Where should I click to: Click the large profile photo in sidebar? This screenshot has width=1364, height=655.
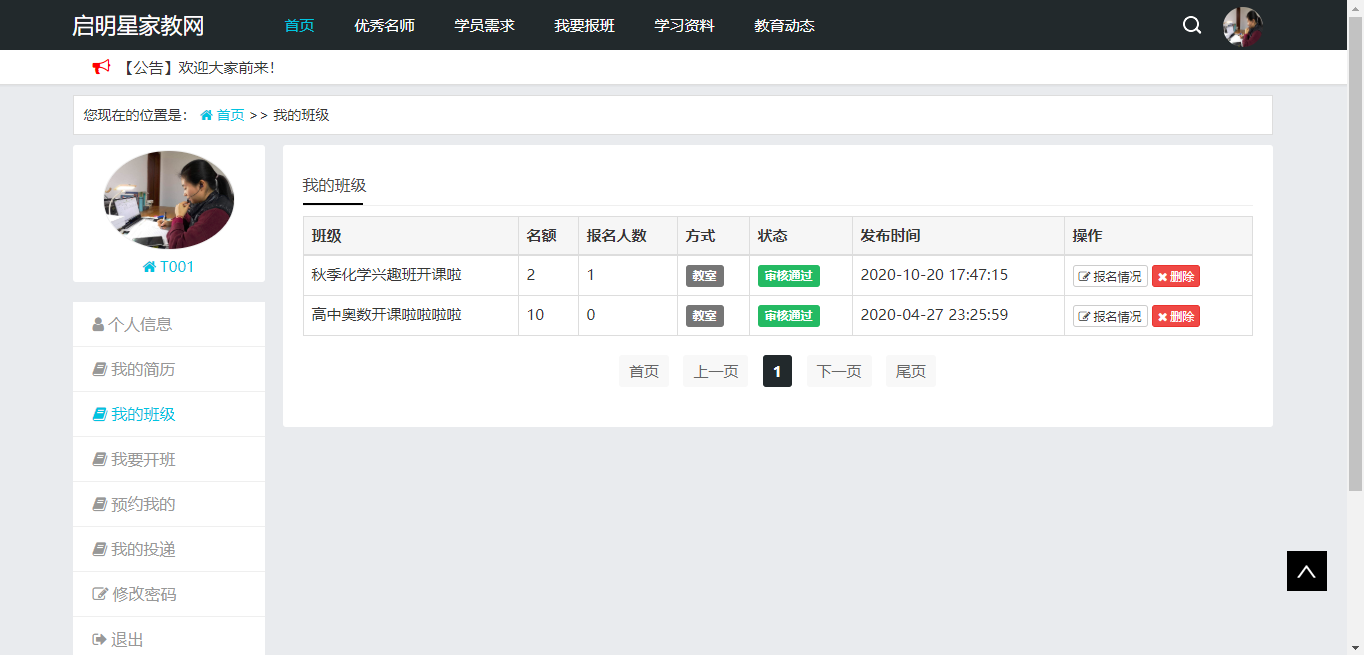[169, 200]
